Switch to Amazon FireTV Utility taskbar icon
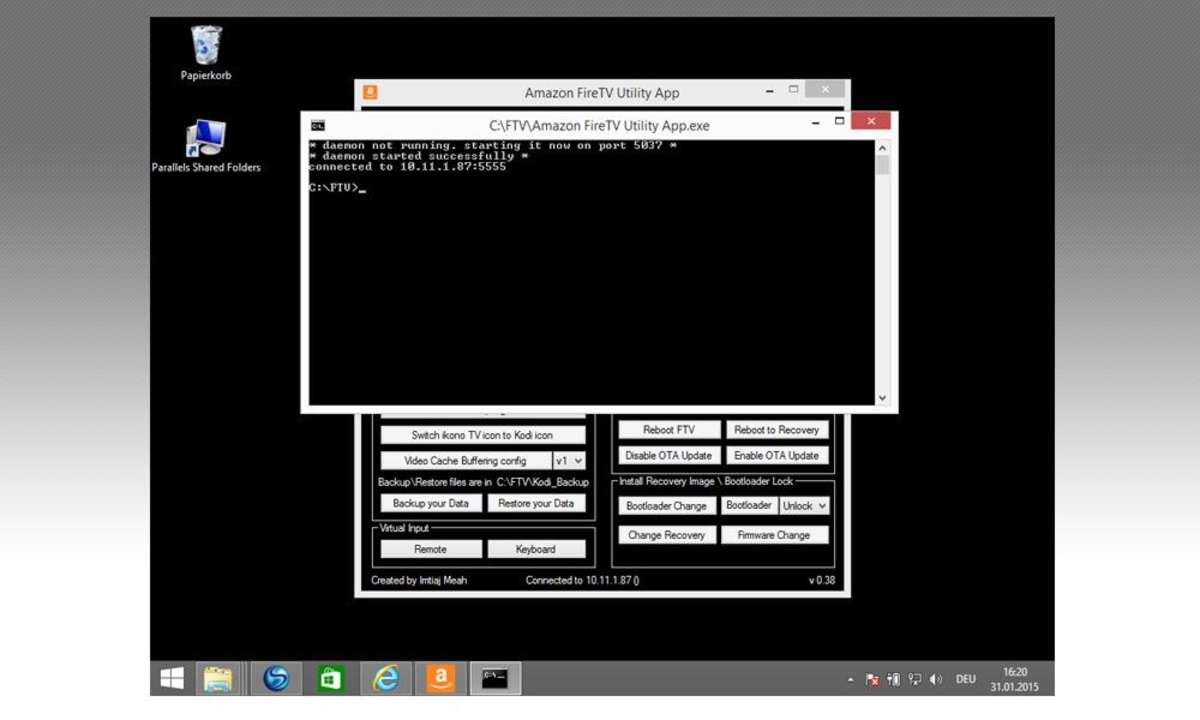Image resolution: width=1200 pixels, height=720 pixels. [x=441, y=679]
